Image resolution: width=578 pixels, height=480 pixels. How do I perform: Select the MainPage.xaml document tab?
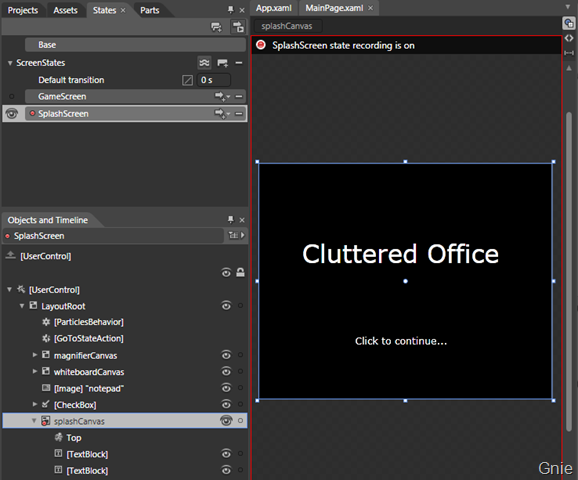pos(334,8)
